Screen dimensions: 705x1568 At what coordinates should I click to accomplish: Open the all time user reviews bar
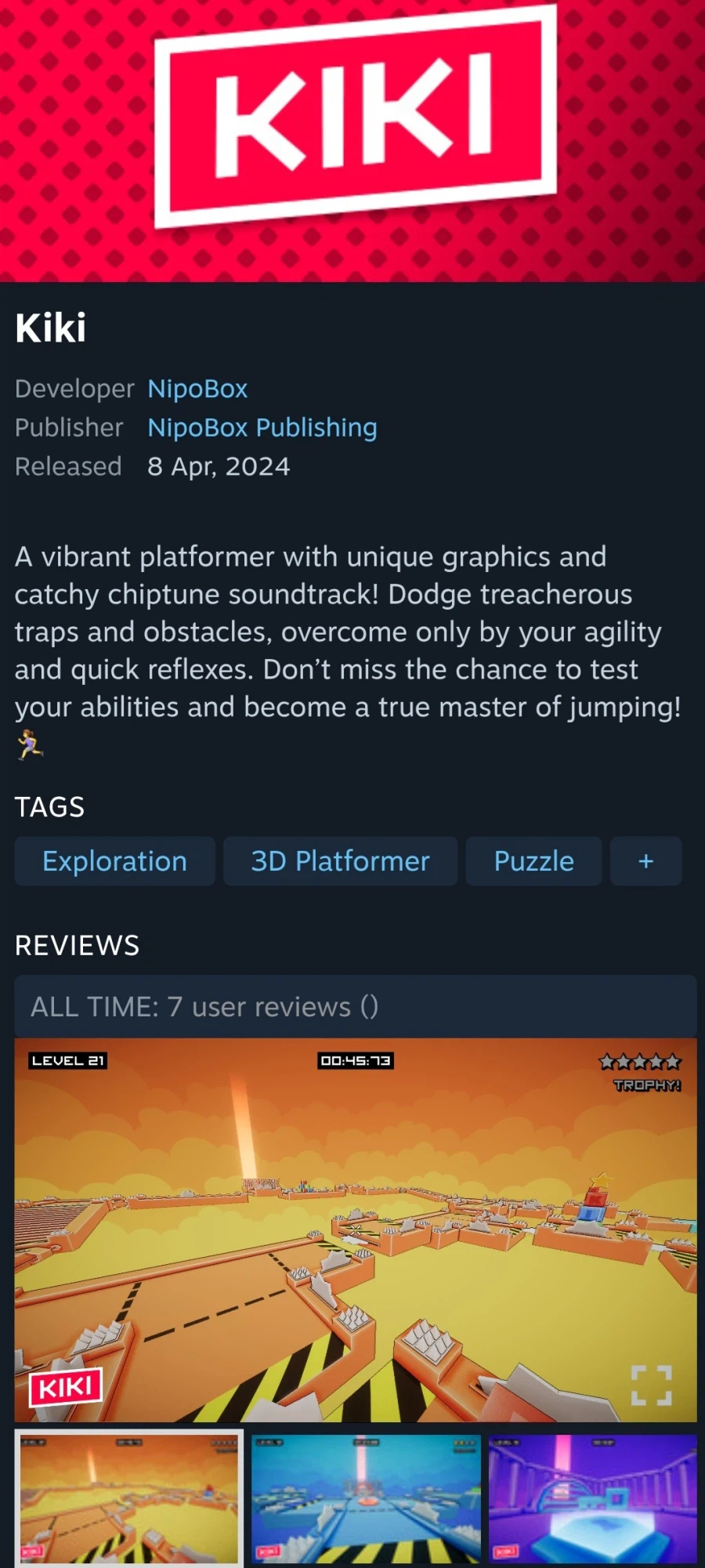(x=356, y=1006)
